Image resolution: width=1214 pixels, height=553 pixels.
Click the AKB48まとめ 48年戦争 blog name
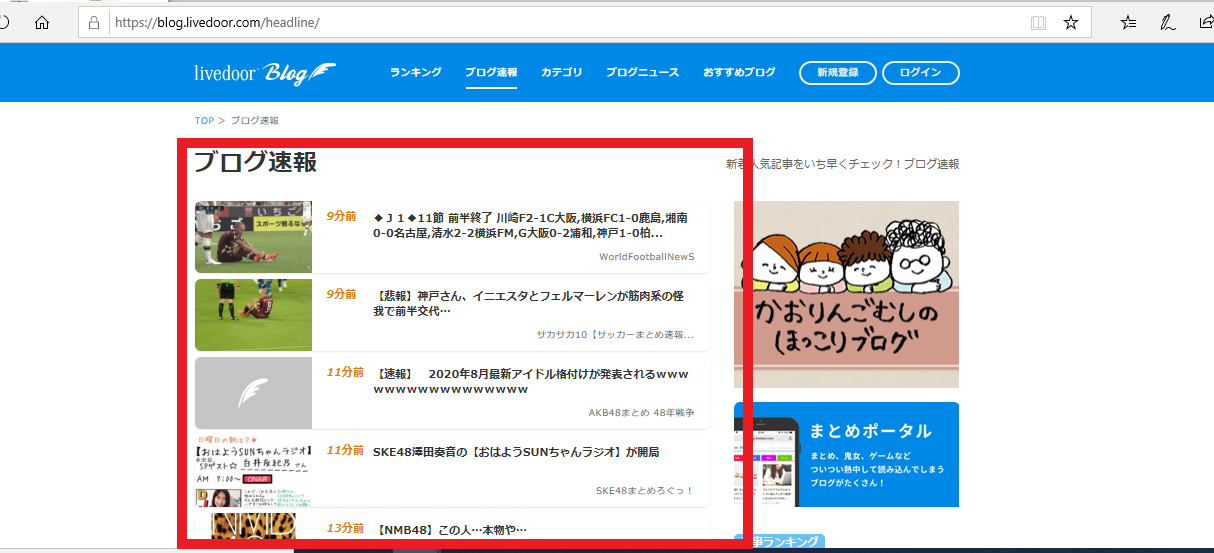tap(642, 412)
